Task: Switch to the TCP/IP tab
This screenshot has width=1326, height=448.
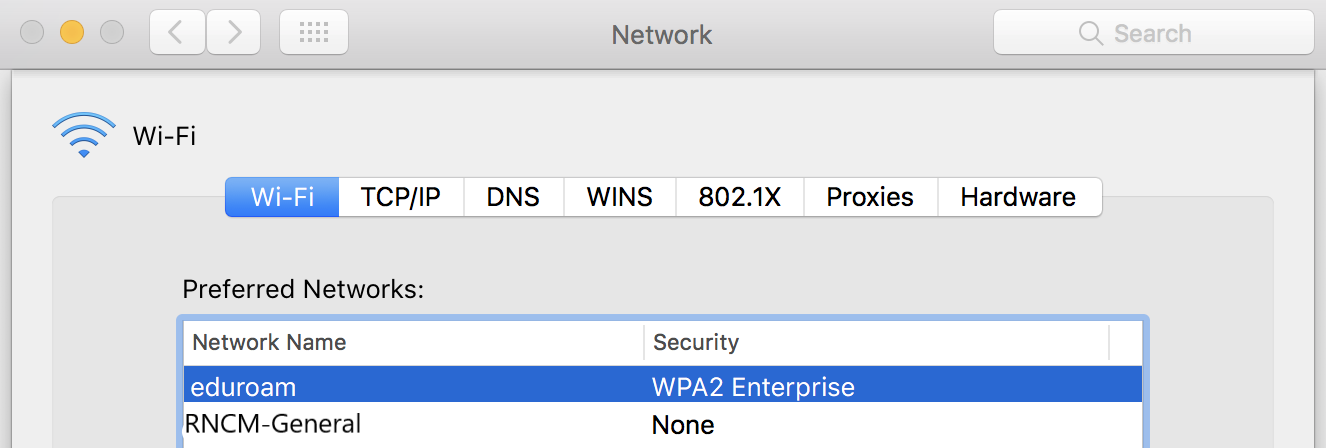Action: [x=401, y=197]
